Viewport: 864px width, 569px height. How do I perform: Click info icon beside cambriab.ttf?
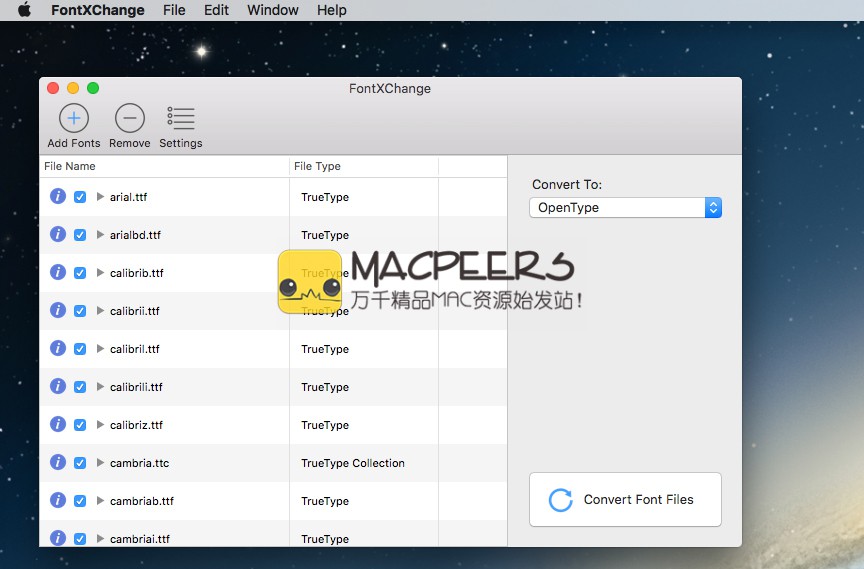(58, 501)
